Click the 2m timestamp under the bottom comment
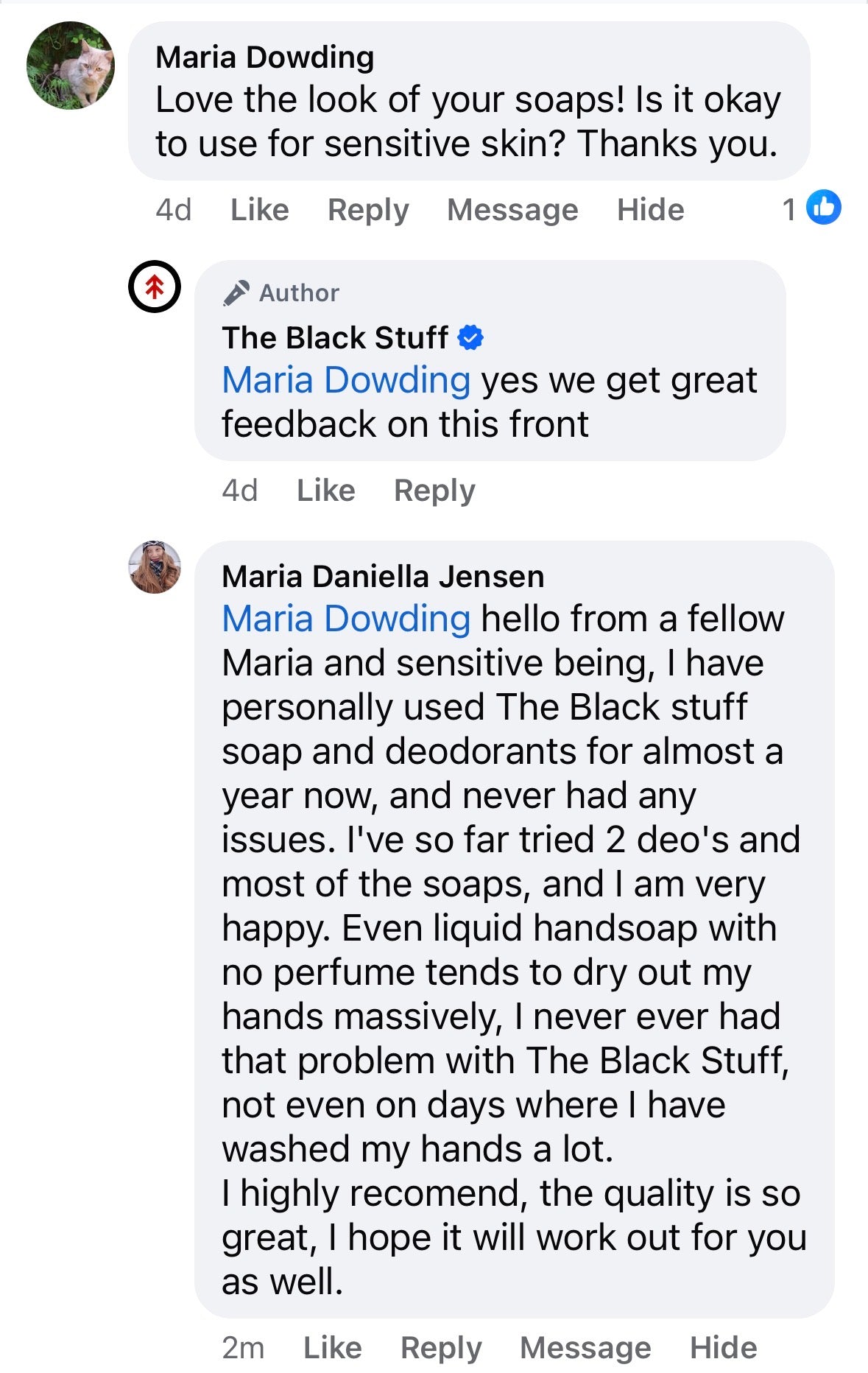 coord(242,1347)
